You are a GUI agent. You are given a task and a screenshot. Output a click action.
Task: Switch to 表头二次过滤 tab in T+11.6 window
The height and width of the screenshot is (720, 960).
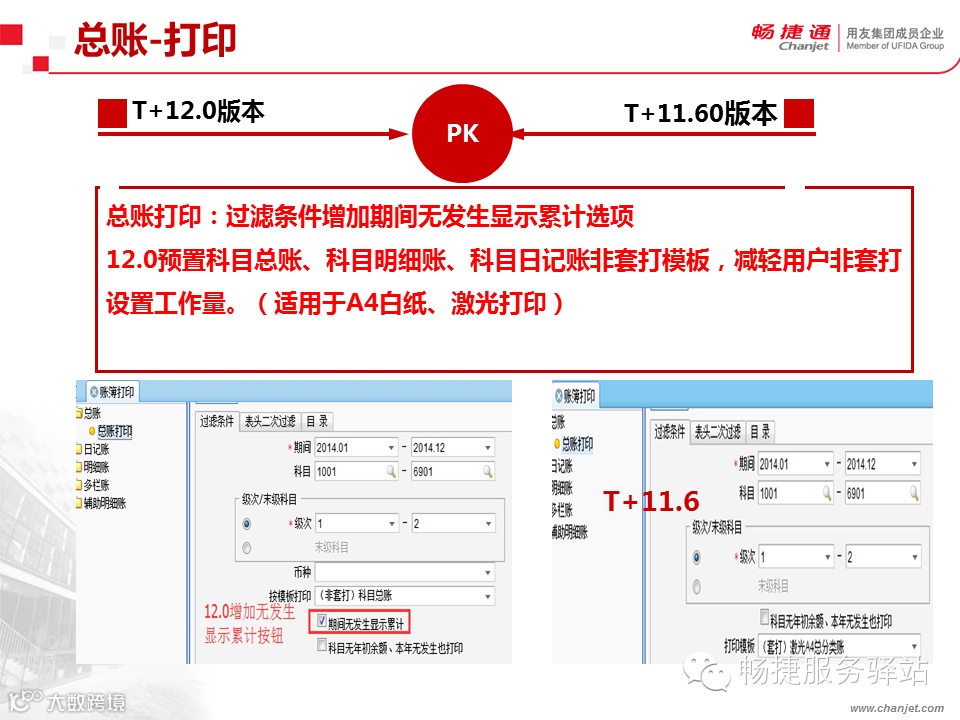click(718, 432)
